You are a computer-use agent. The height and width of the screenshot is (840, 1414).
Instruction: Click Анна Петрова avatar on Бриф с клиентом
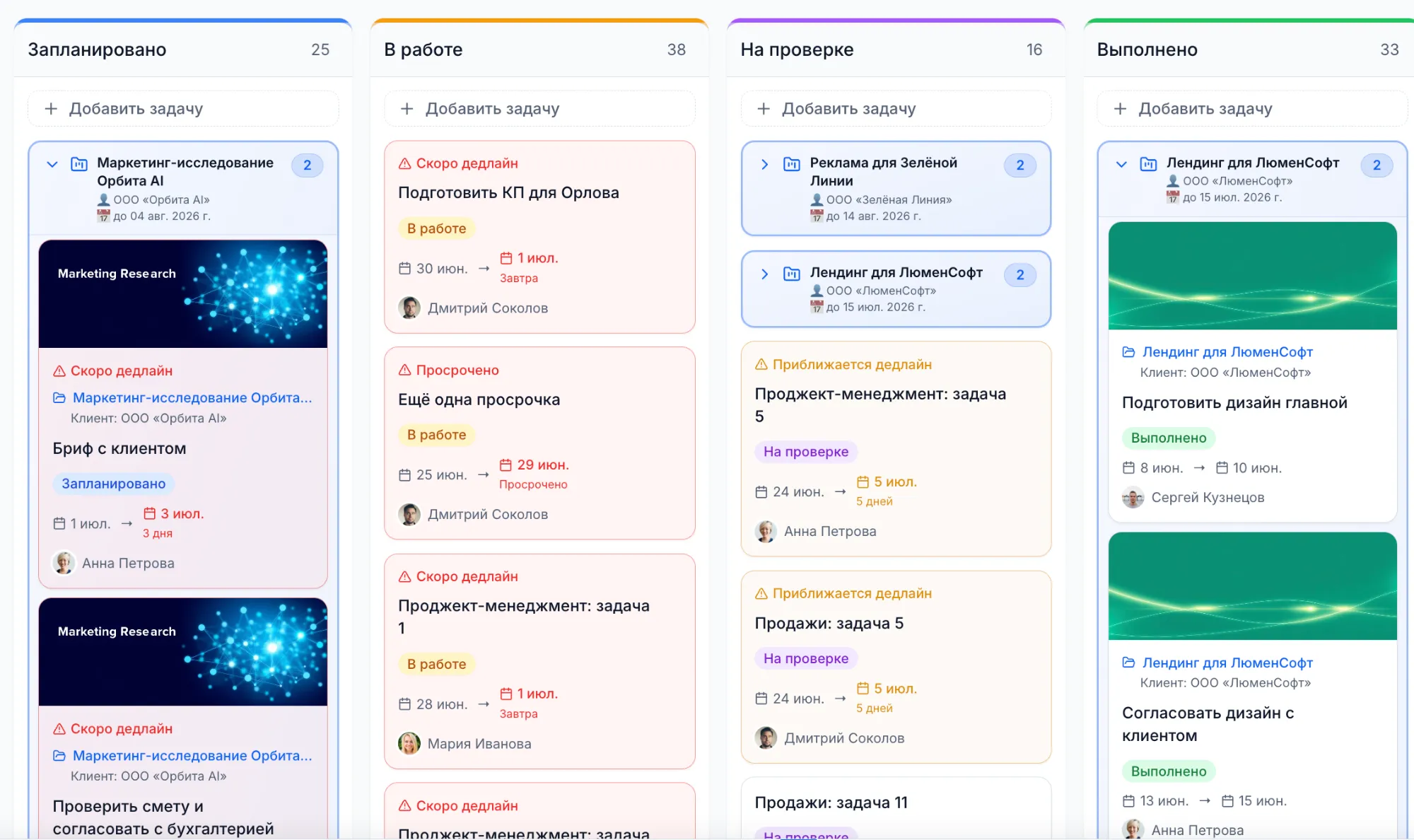pos(64,563)
